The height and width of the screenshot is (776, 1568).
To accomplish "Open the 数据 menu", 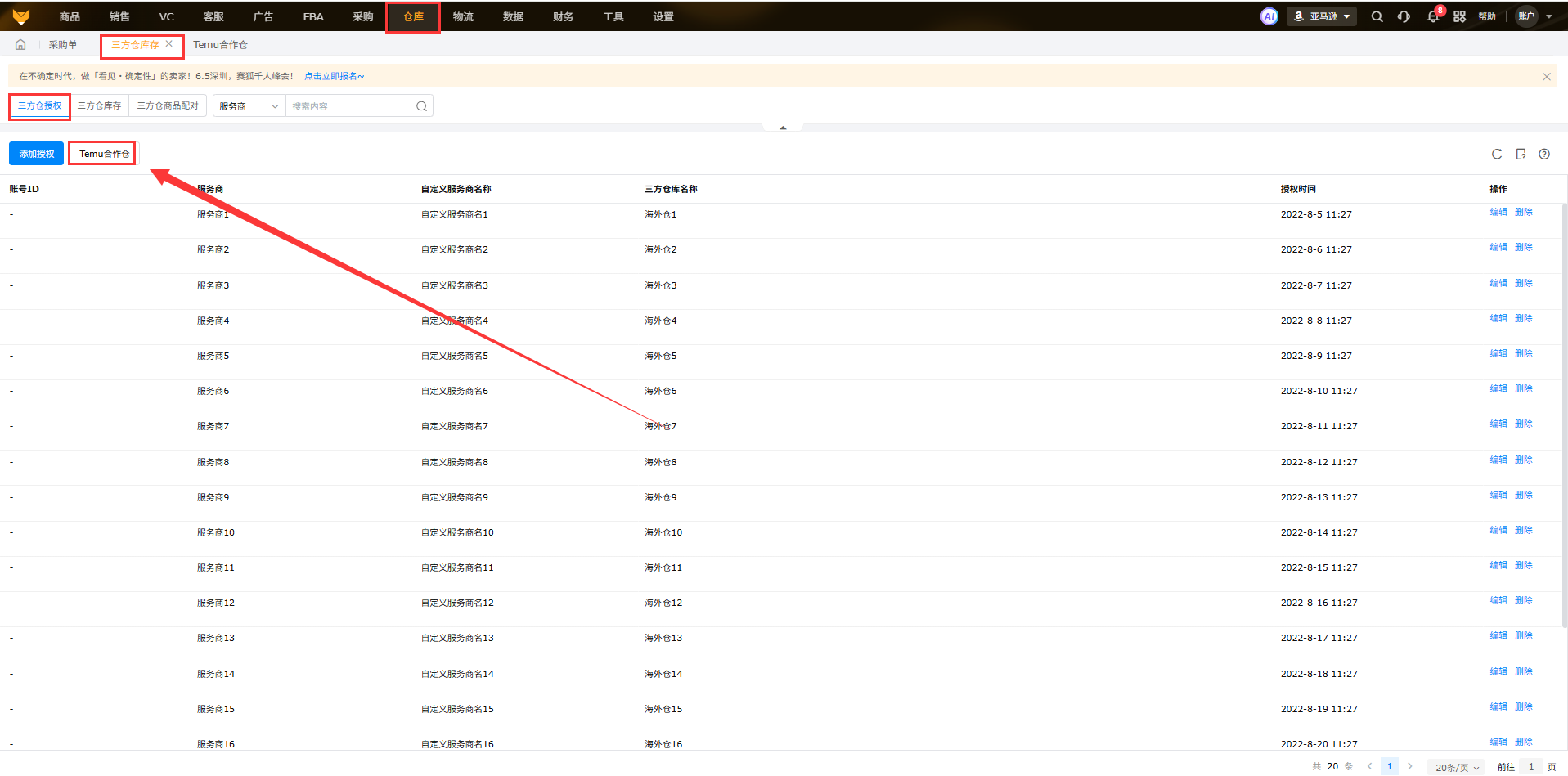I will click(x=513, y=16).
